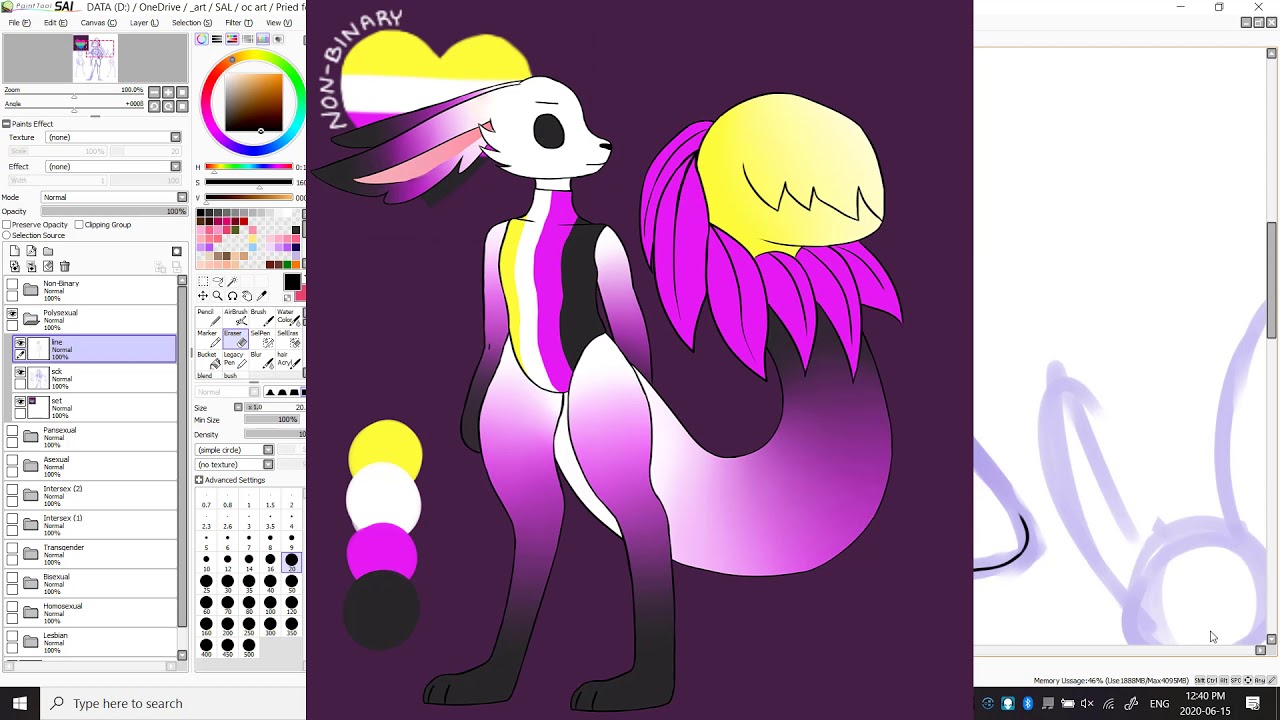Screen dimensions: 1280x720
Task: Activate the Rotate canvas tool
Action: point(232,296)
